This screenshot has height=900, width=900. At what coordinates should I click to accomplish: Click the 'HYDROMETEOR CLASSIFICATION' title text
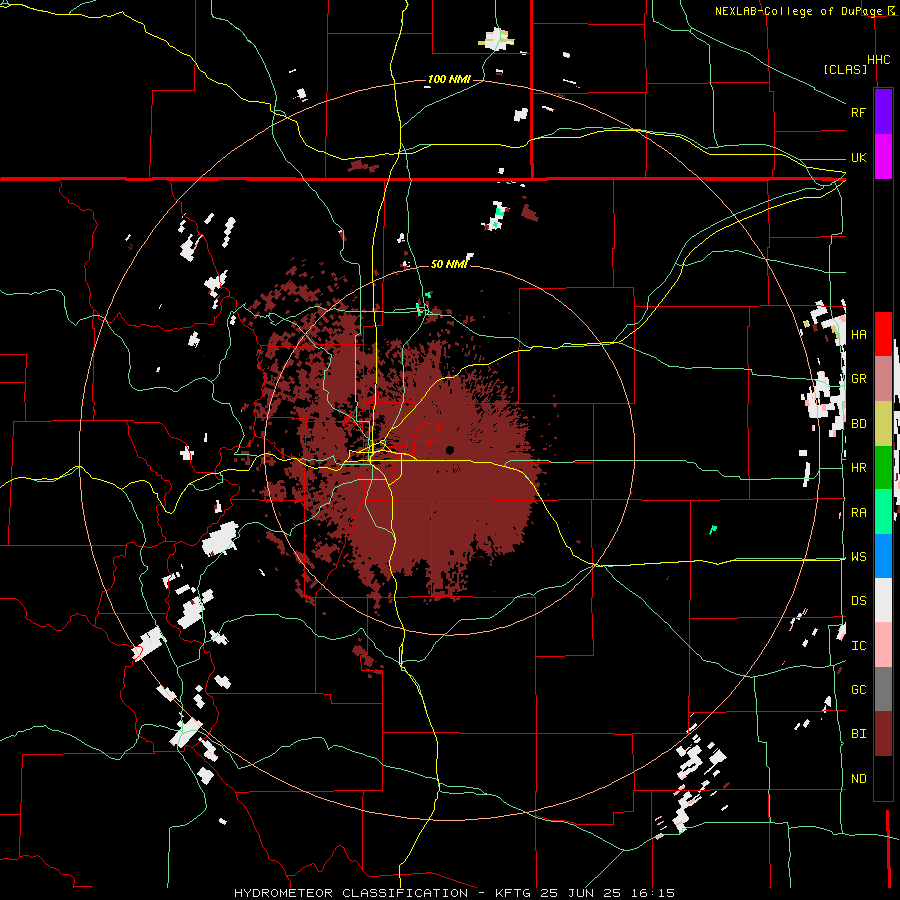(351, 893)
